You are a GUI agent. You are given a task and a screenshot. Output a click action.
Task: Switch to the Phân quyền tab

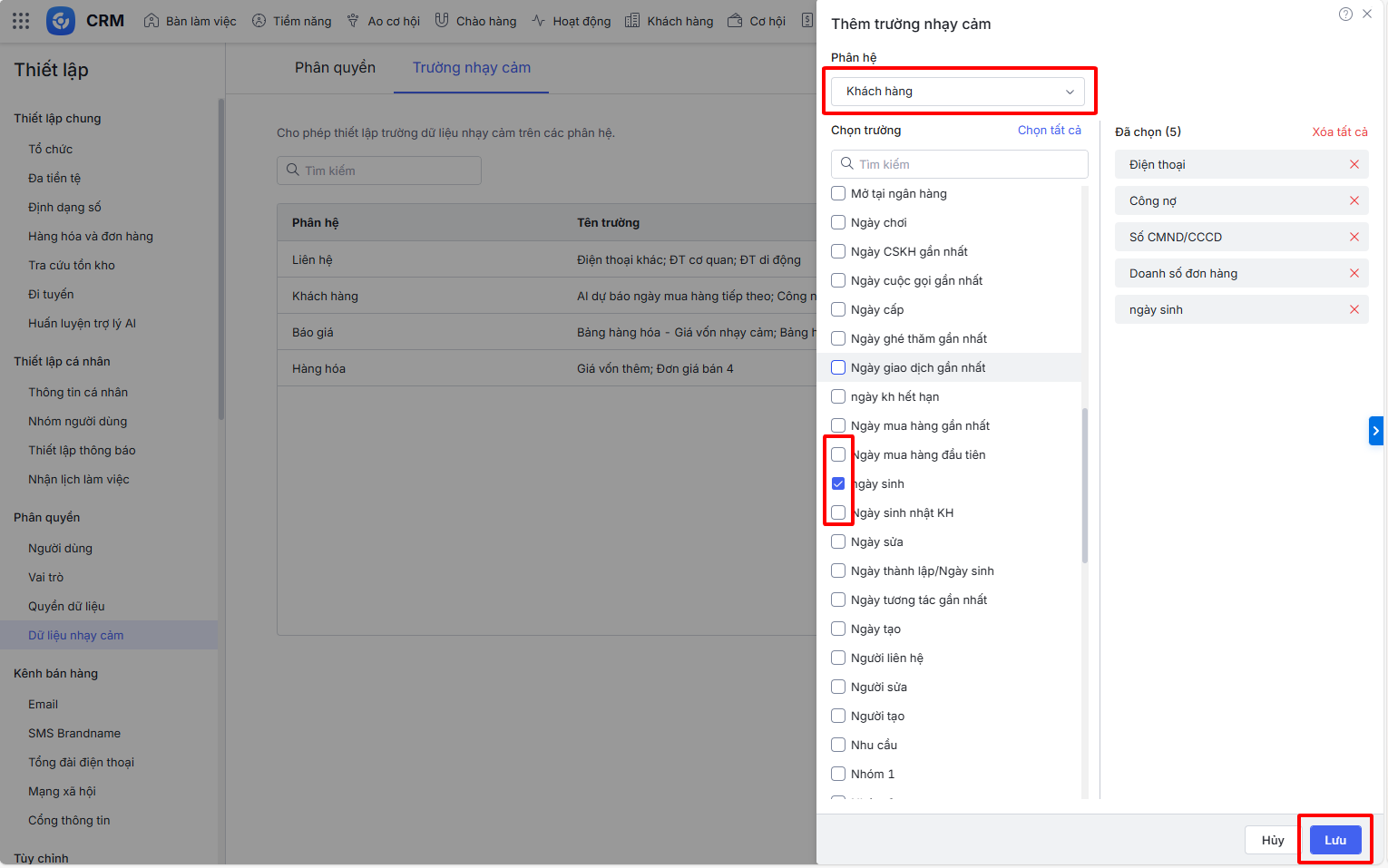(335, 68)
